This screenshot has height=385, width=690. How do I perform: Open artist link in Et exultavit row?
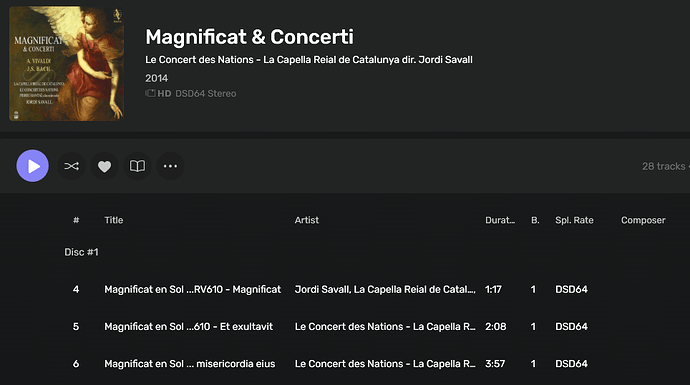click(x=385, y=326)
